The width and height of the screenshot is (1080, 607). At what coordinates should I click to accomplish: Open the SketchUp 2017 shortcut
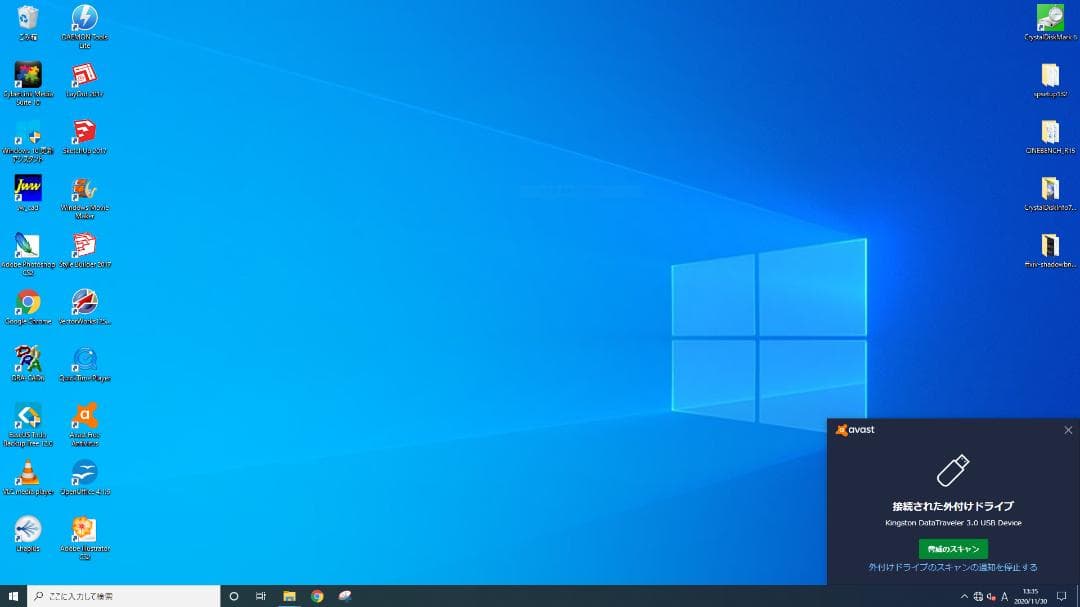pos(84,128)
